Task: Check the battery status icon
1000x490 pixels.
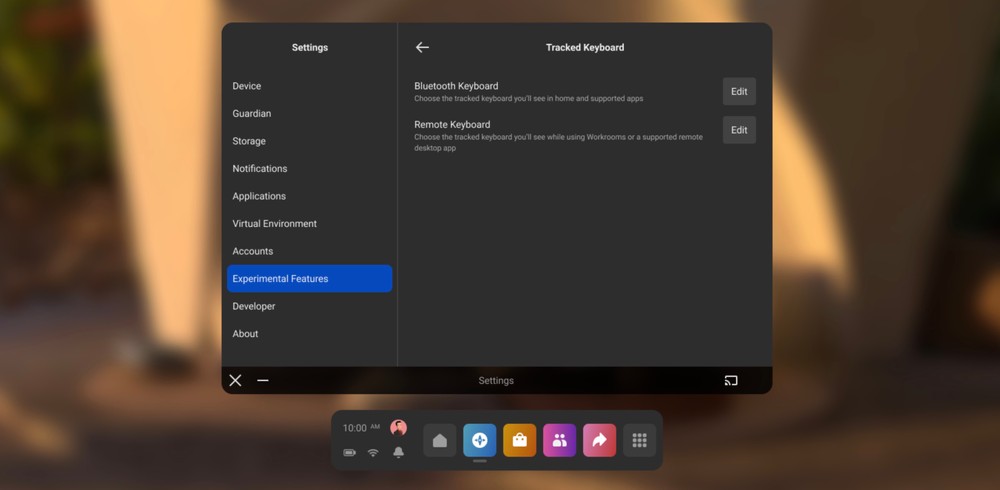Action: (x=349, y=452)
